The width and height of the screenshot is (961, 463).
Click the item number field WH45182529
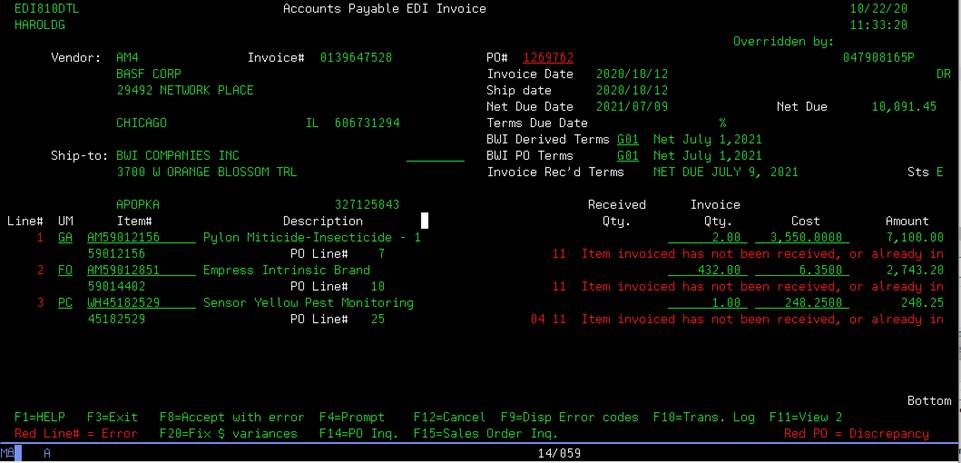141,303
